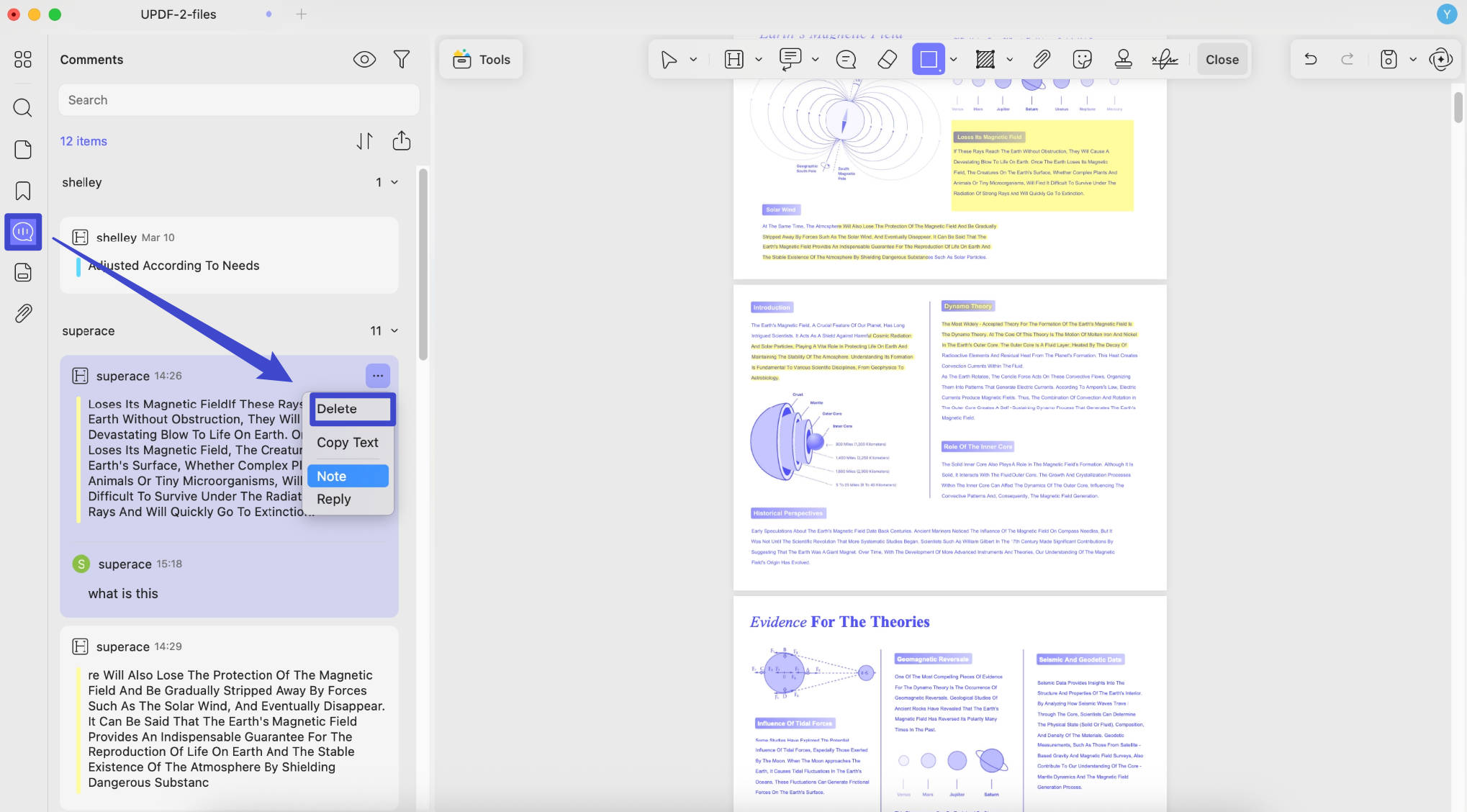Select the rectangle shape tool
The height and width of the screenshot is (812, 1467).
pyautogui.click(x=929, y=60)
